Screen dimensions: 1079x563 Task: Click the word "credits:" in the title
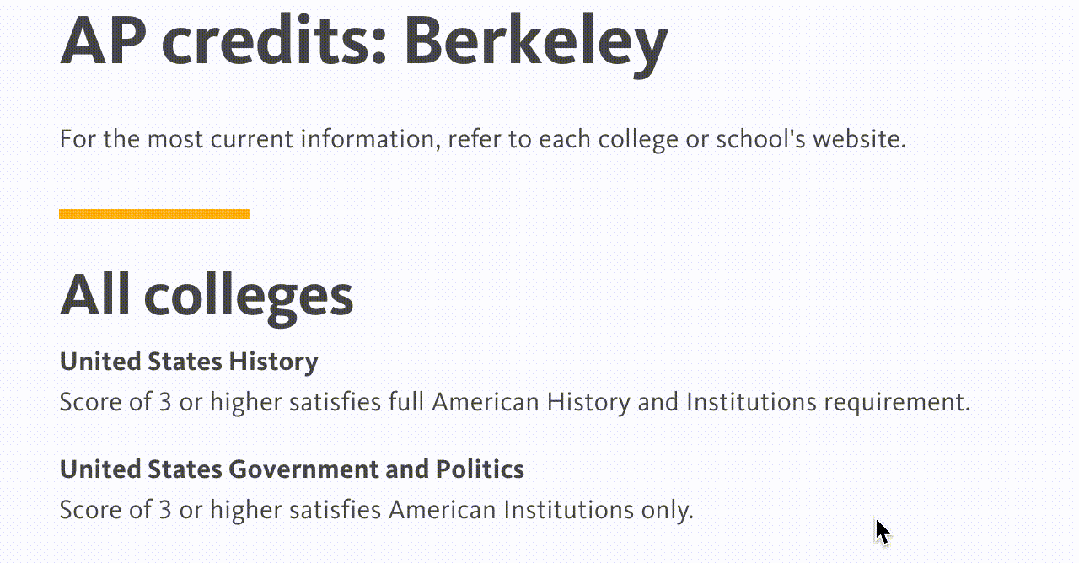[x=272, y=42]
